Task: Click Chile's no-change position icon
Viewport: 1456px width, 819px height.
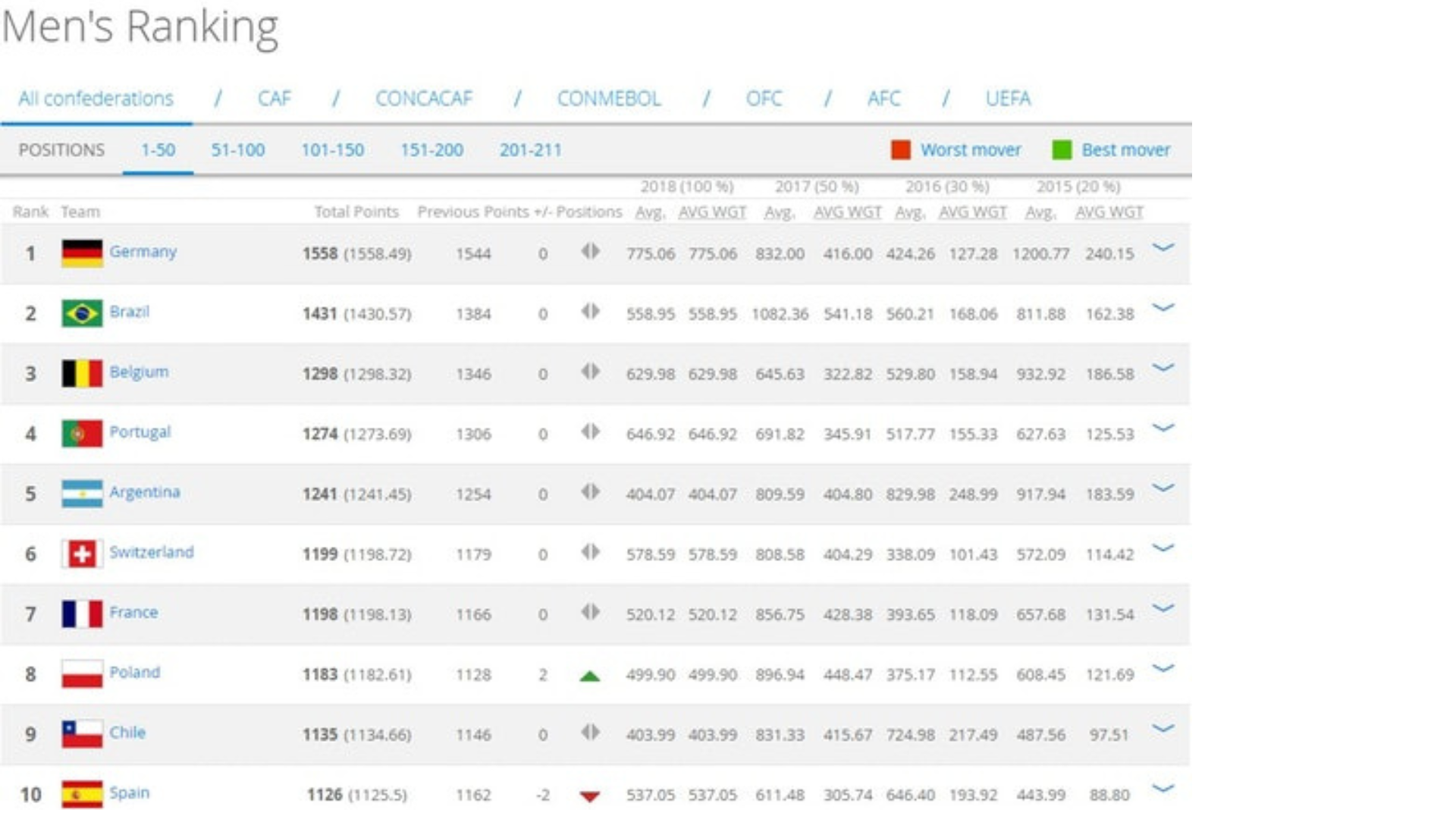Action: [591, 732]
